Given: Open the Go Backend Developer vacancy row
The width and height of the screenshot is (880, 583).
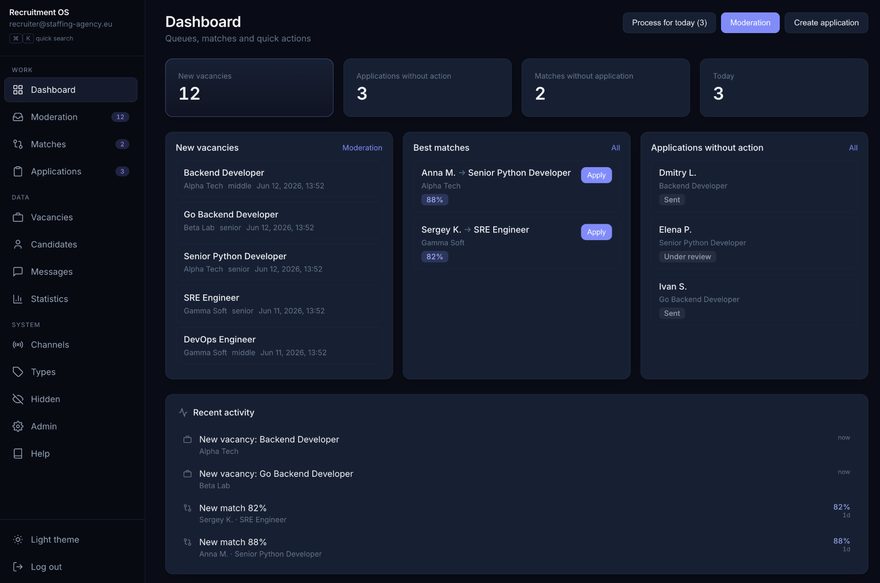Looking at the screenshot, I should click(279, 221).
